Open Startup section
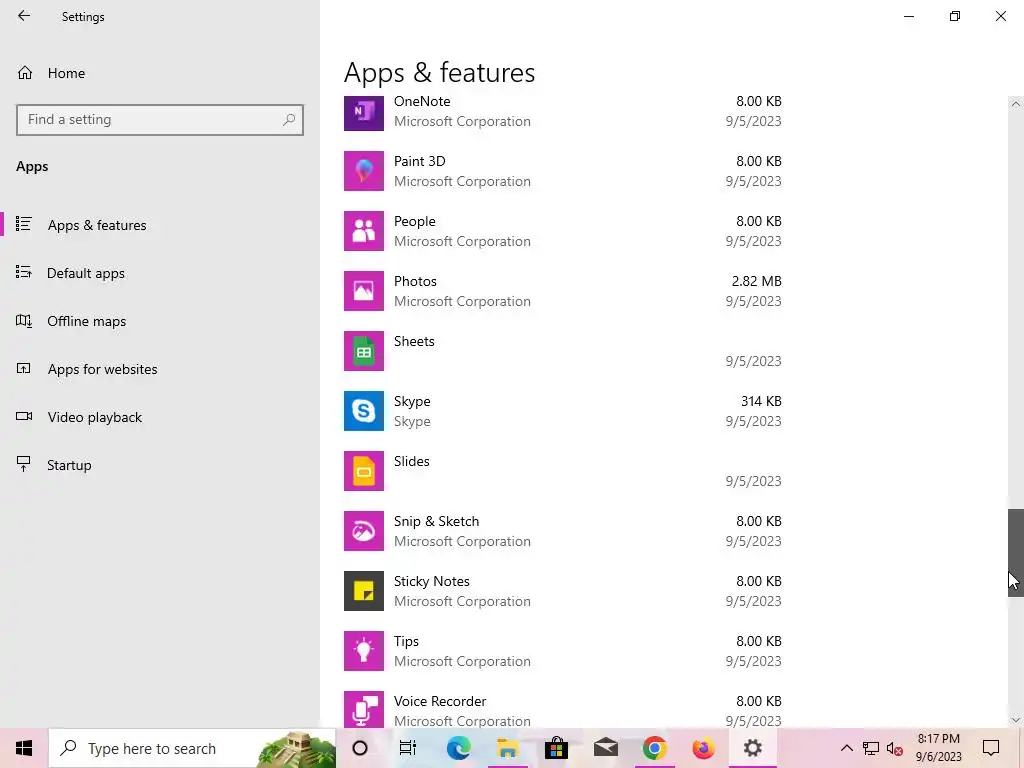 tap(160, 465)
